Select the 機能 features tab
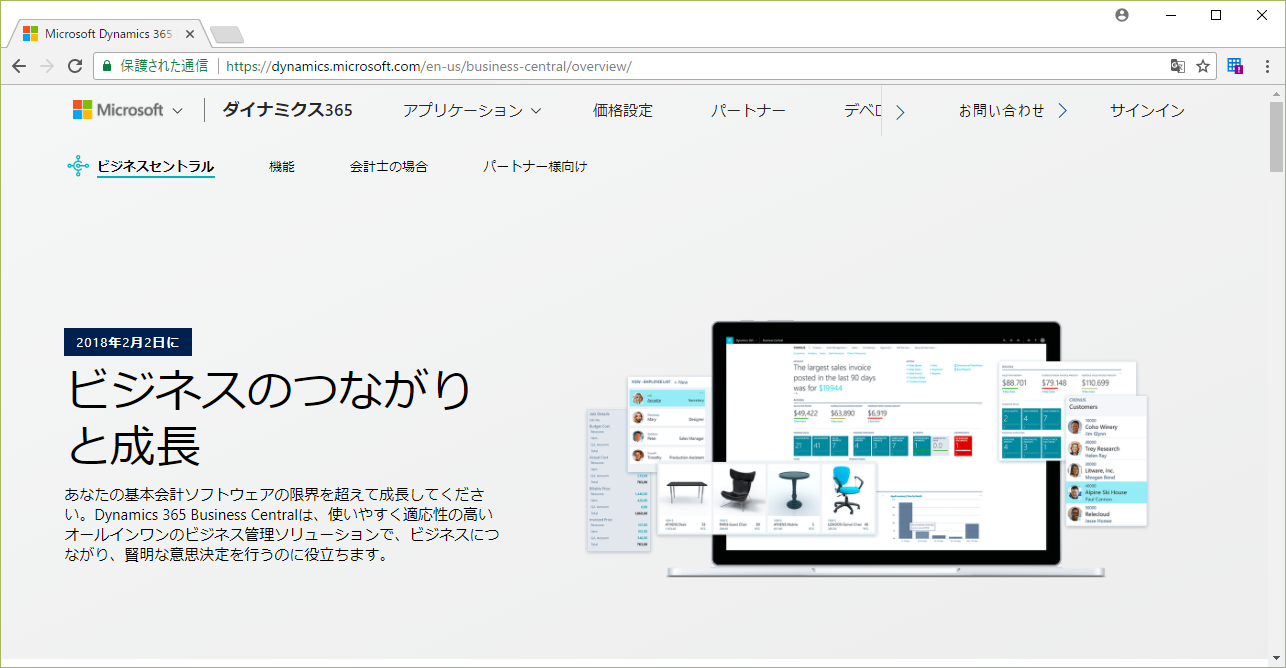Screen dimensions: 1286x668 [282, 167]
